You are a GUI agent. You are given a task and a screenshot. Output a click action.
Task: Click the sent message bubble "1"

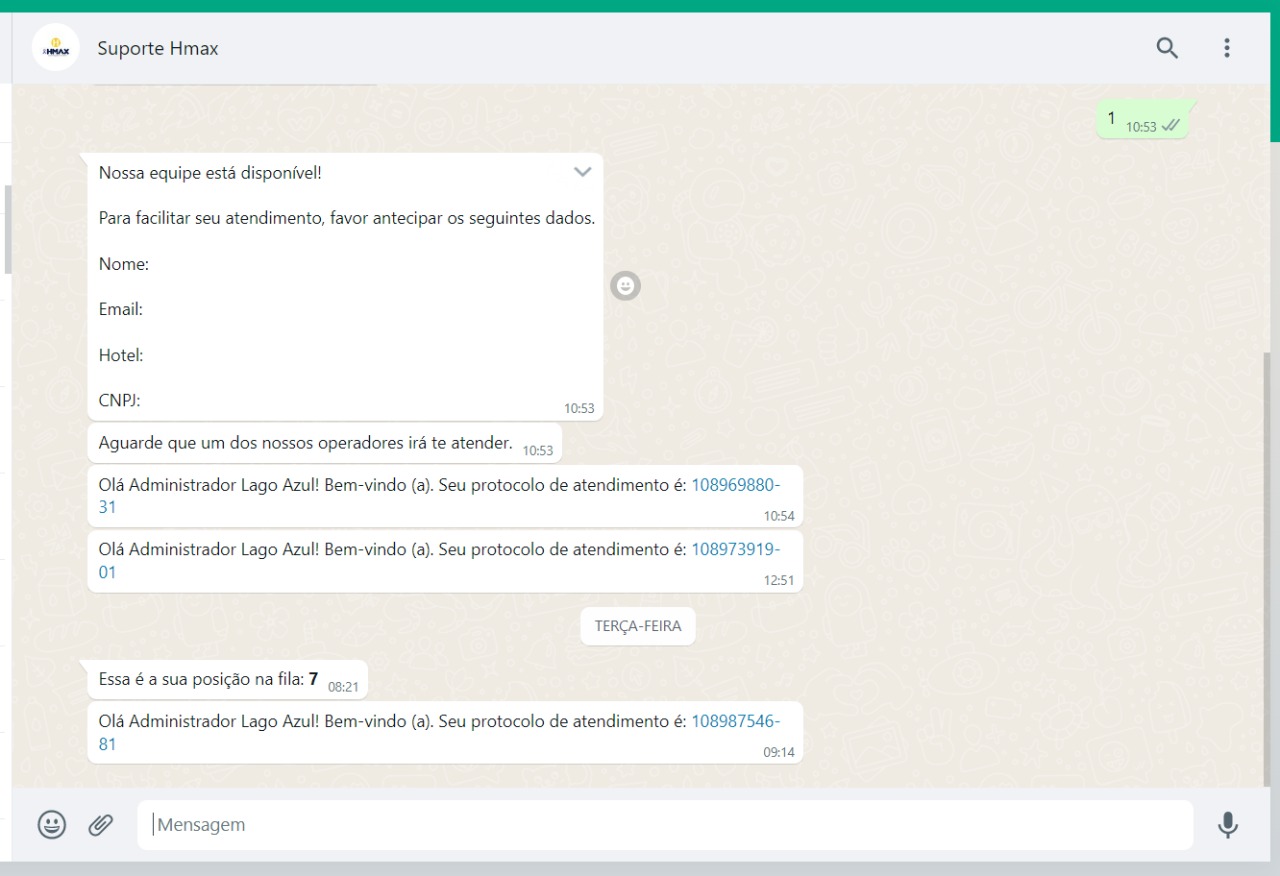click(1112, 119)
